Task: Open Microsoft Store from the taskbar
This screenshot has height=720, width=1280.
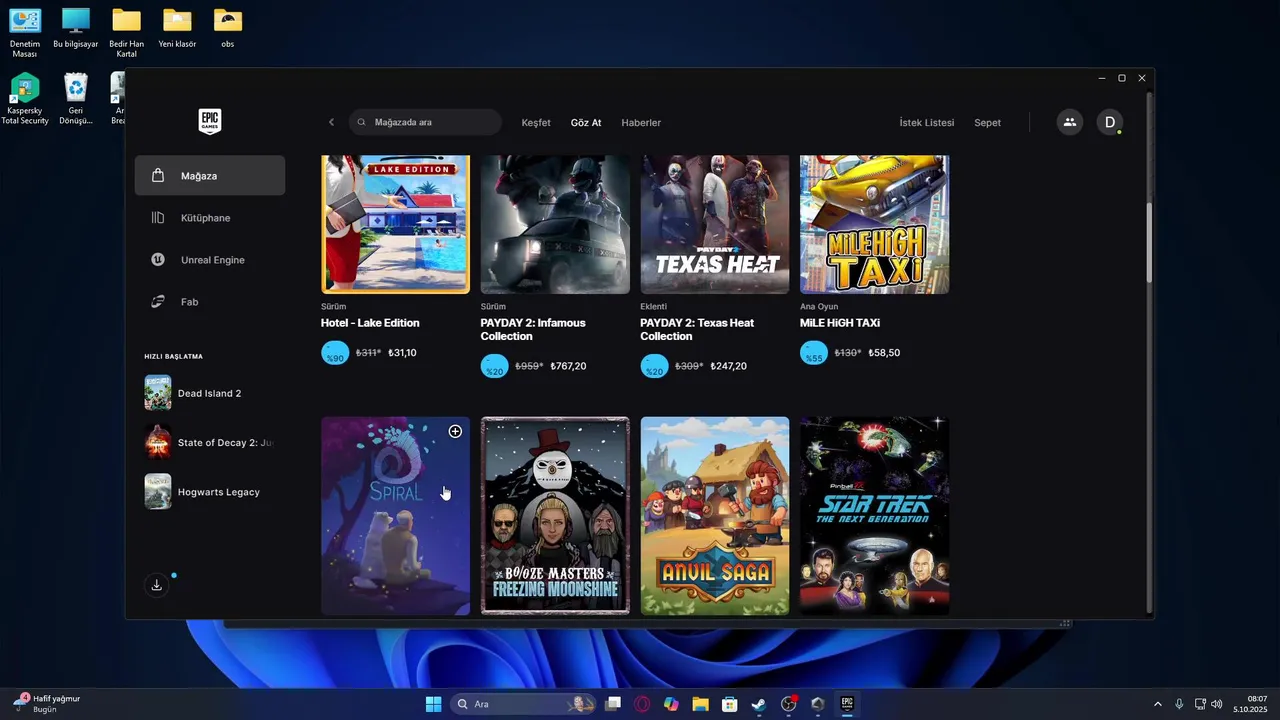Action: pyautogui.click(x=730, y=704)
